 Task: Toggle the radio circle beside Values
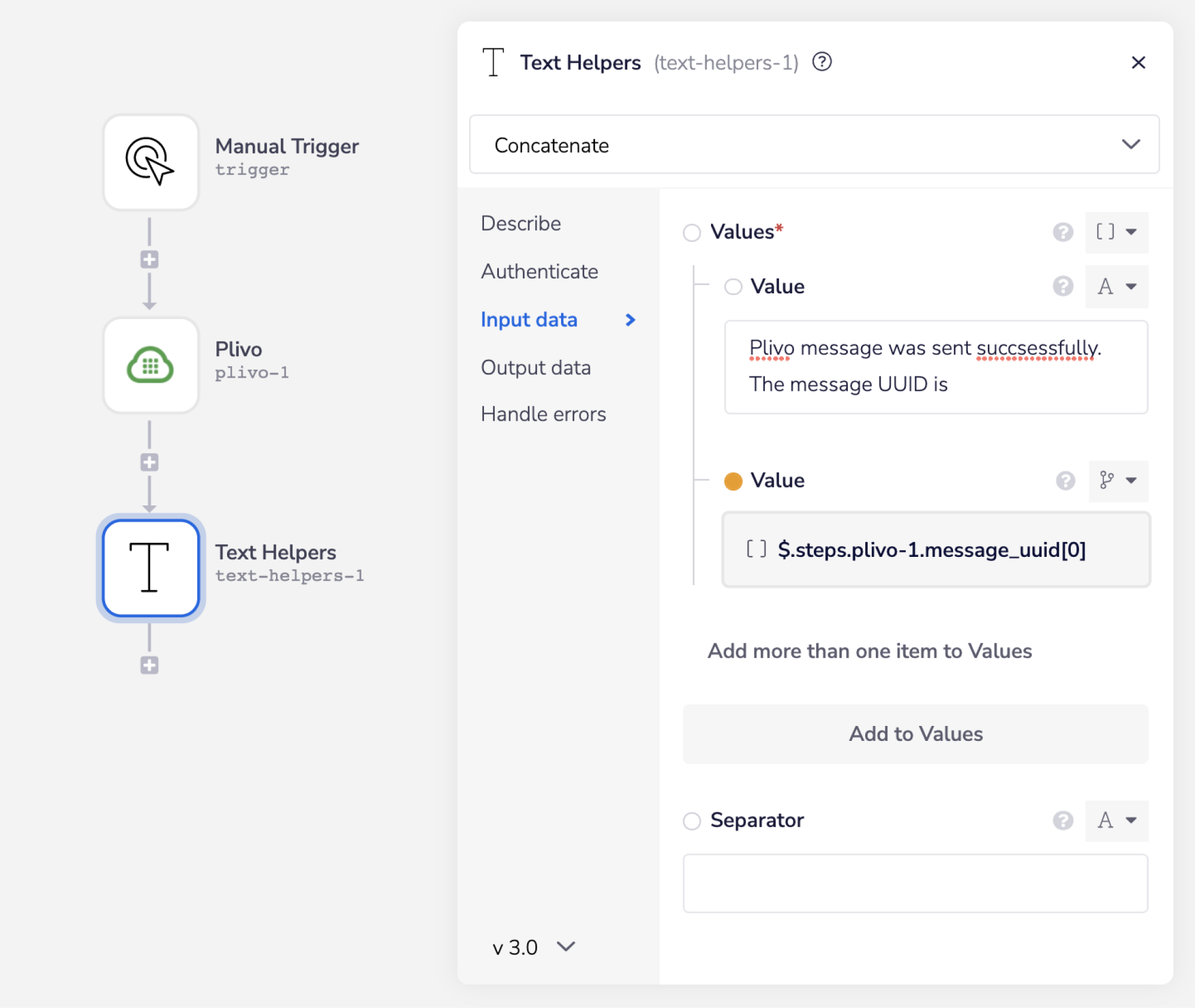tap(691, 232)
